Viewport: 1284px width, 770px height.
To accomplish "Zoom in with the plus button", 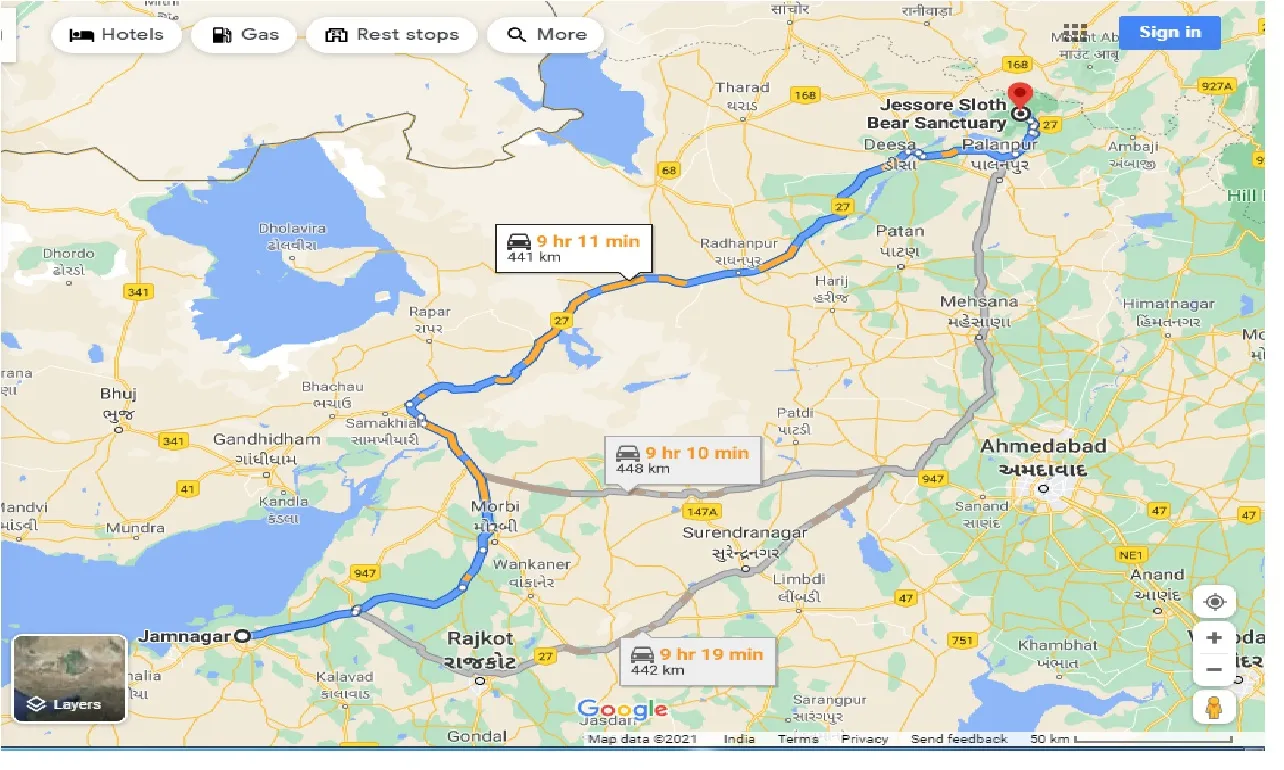I will [x=1214, y=638].
